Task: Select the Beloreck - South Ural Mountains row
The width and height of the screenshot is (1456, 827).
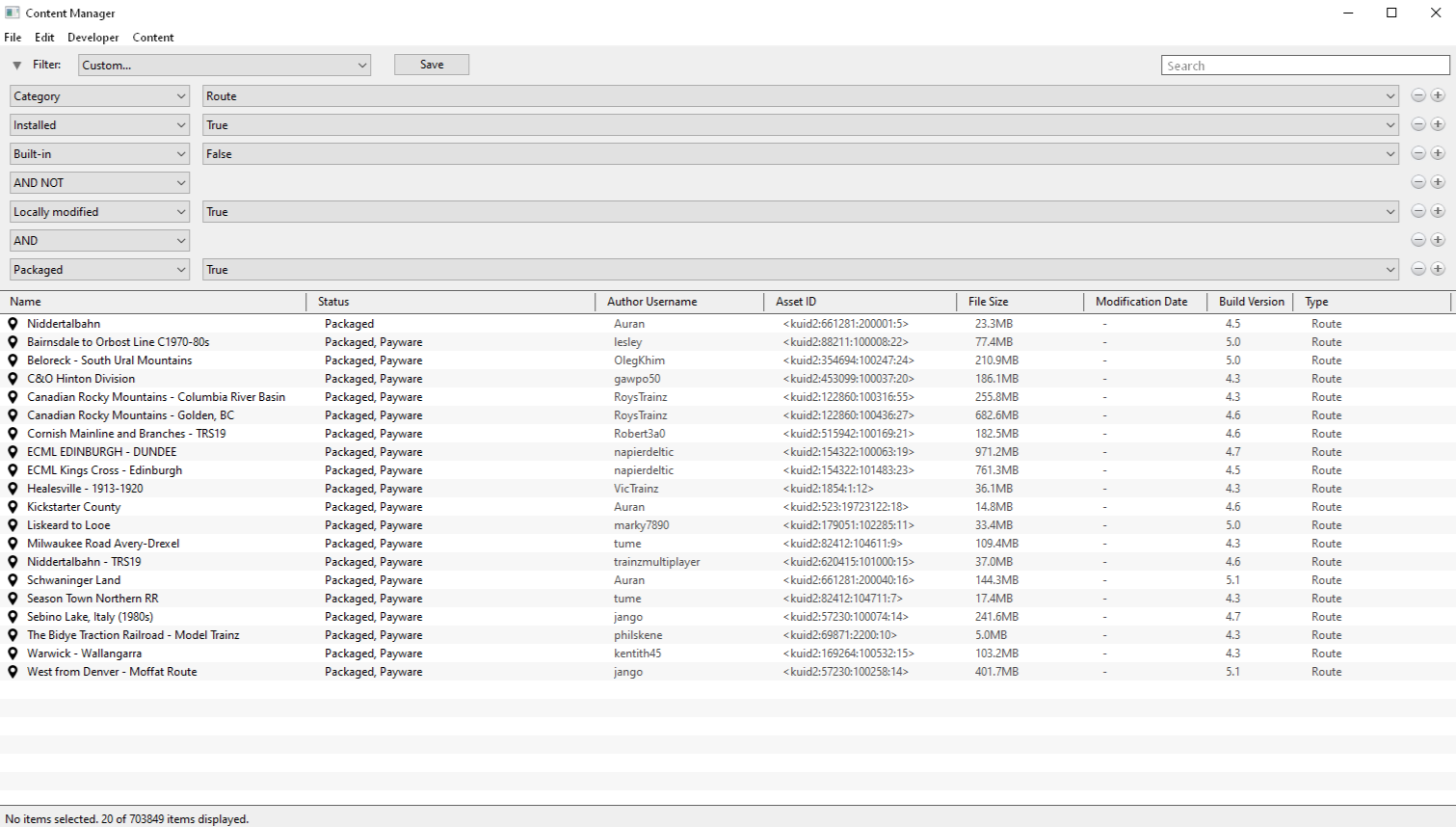Action: click(x=728, y=360)
